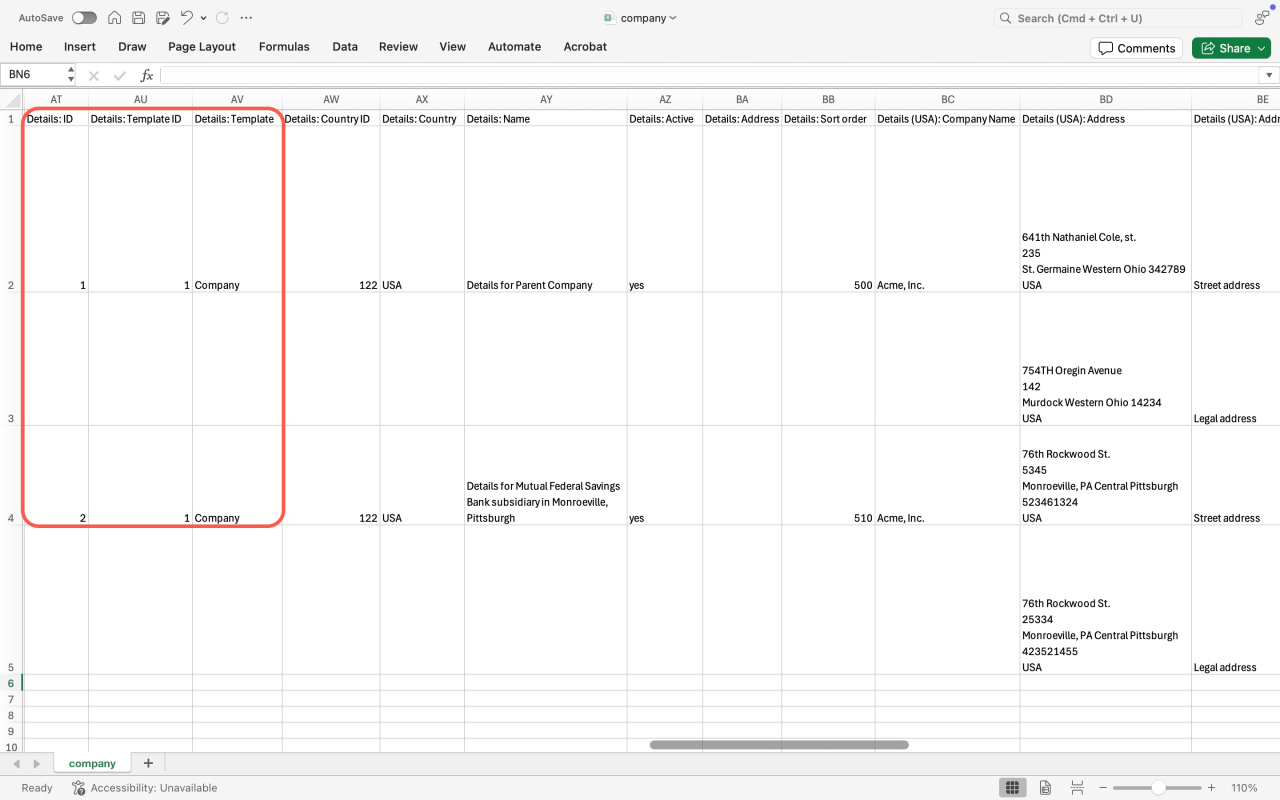Toggle the AutoSave switch
The width and height of the screenshot is (1280, 800).
pos(84,18)
